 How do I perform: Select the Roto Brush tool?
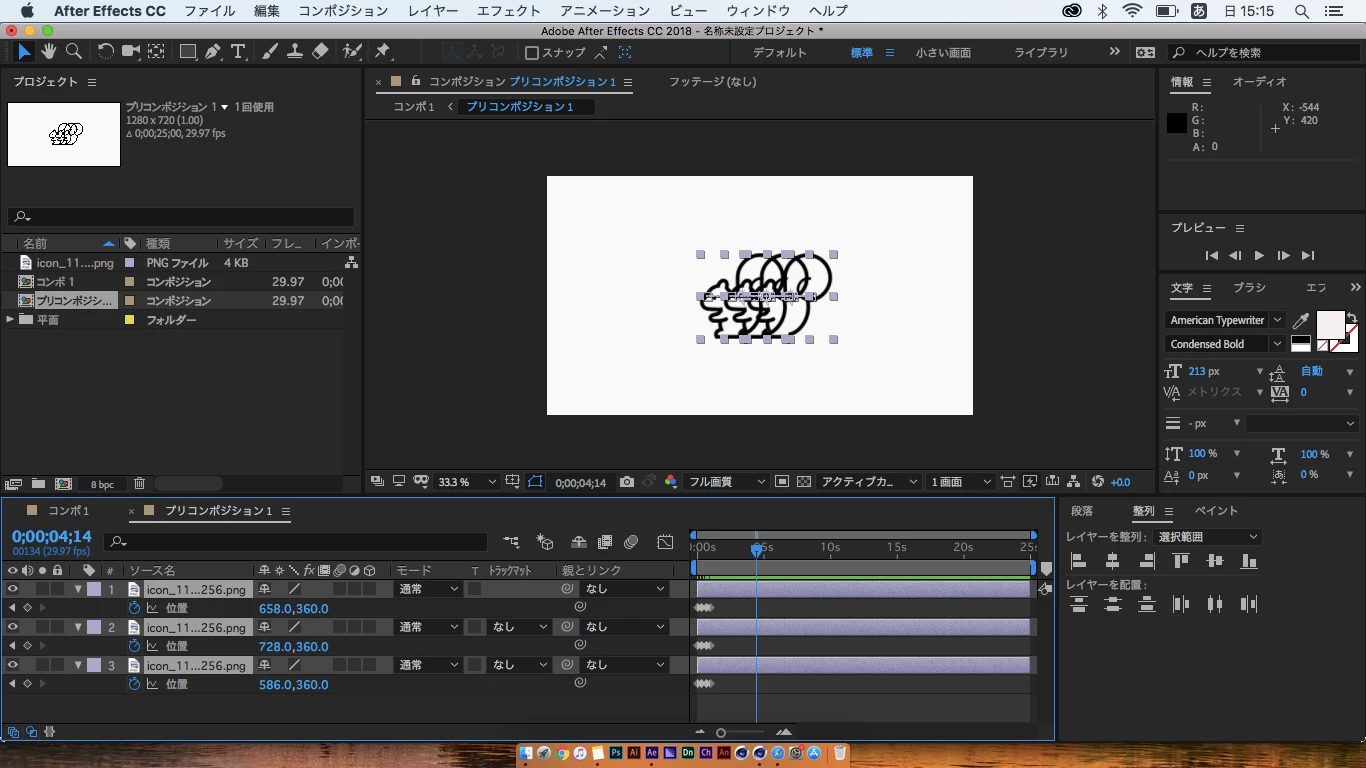coord(352,52)
